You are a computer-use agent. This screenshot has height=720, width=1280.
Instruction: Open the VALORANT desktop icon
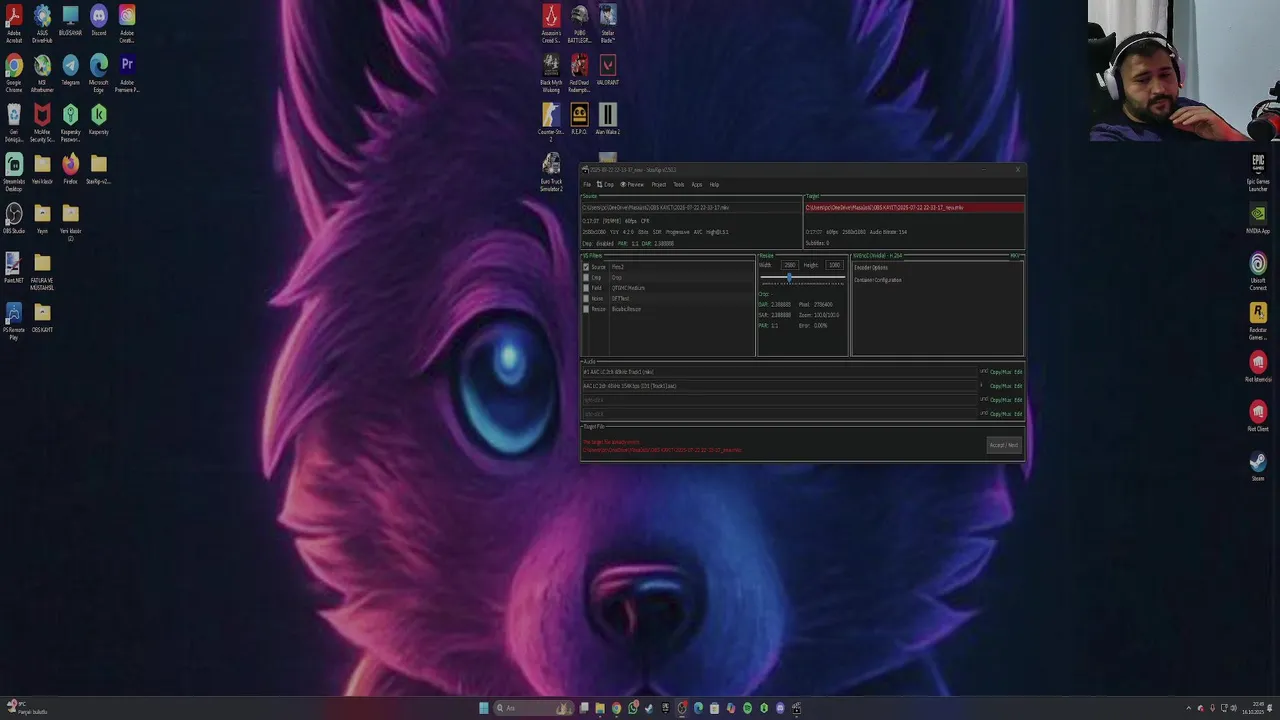click(x=607, y=70)
